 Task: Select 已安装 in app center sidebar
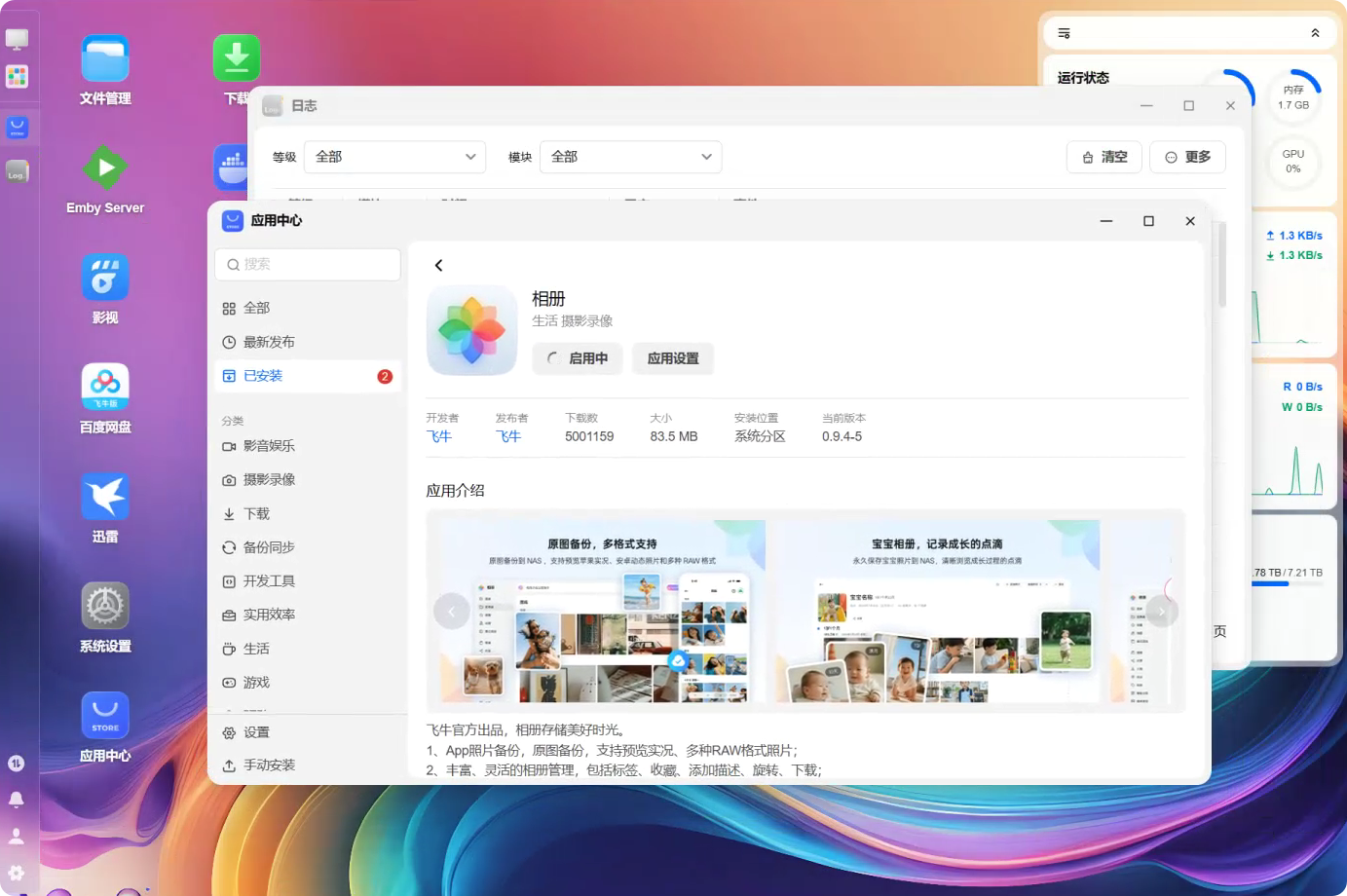point(308,376)
